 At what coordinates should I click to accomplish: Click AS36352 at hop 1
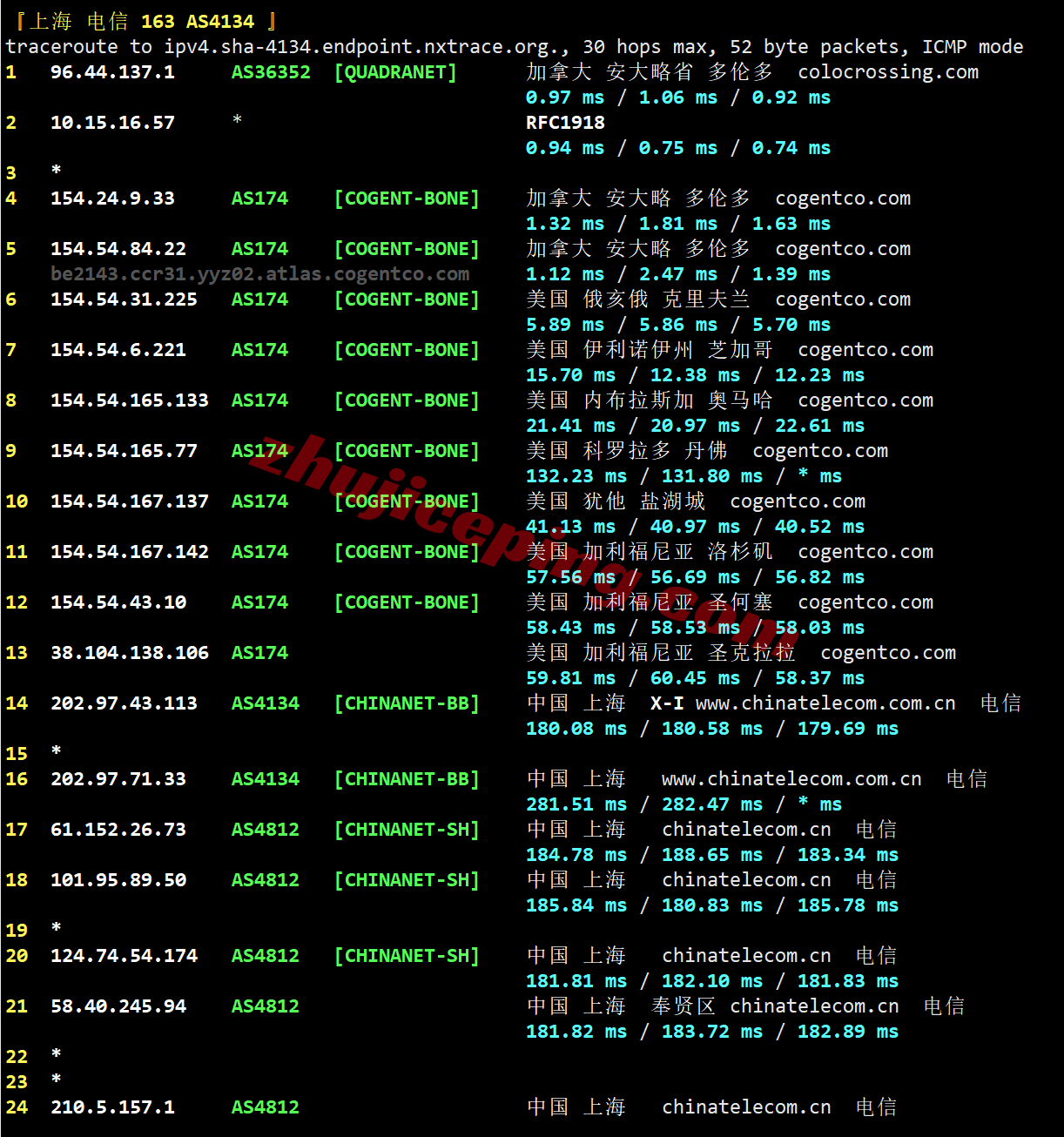tap(271, 72)
